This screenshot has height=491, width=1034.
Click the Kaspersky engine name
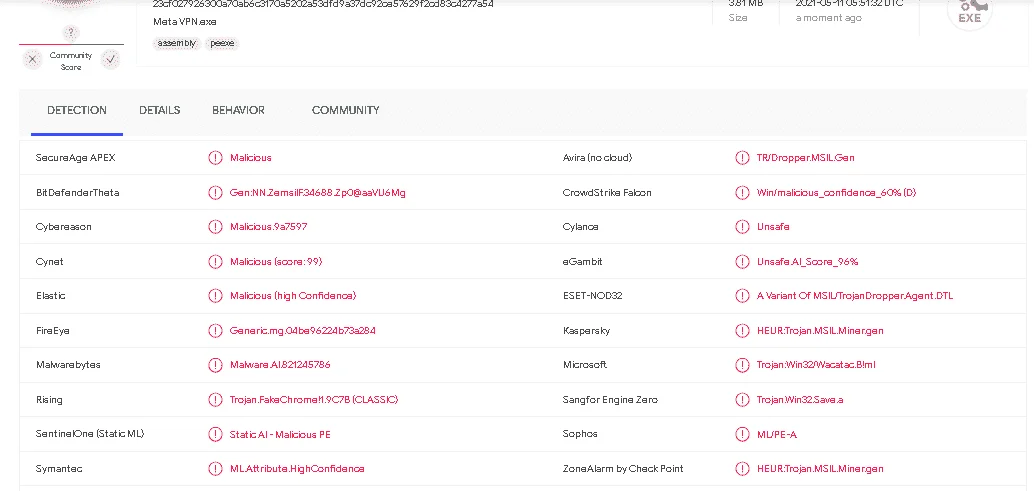tap(587, 331)
